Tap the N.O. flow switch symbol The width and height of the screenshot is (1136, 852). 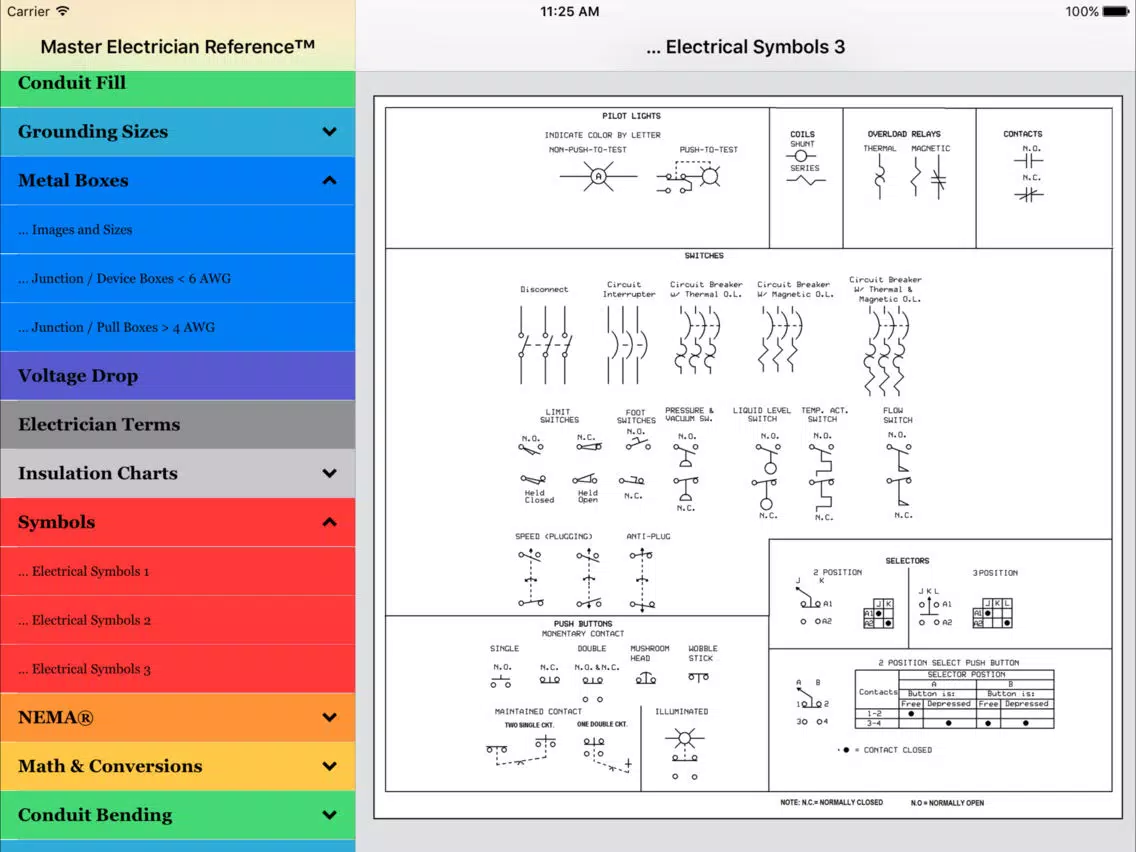[x=898, y=456]
